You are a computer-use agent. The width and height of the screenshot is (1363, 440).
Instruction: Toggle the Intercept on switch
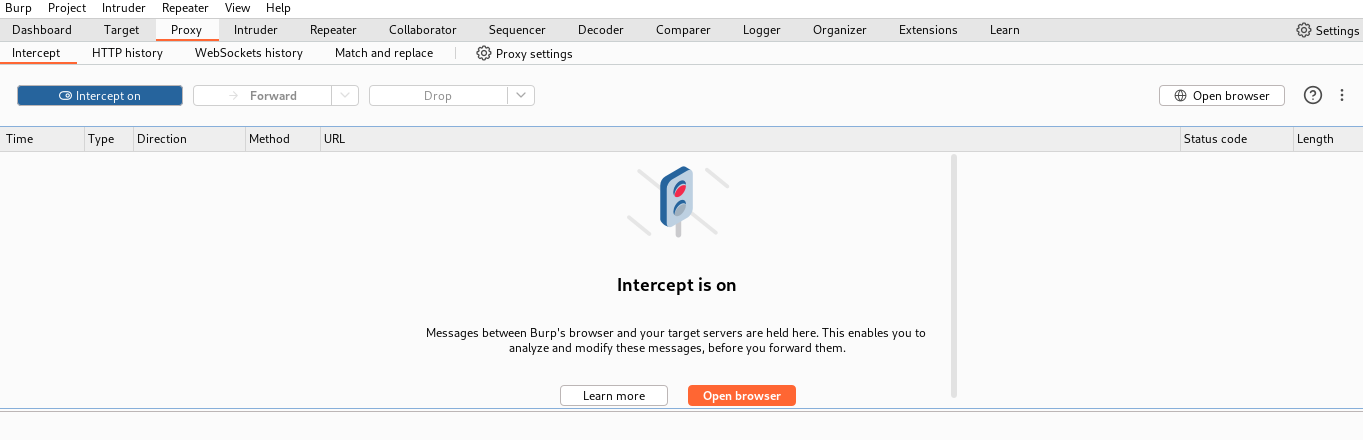100,96
